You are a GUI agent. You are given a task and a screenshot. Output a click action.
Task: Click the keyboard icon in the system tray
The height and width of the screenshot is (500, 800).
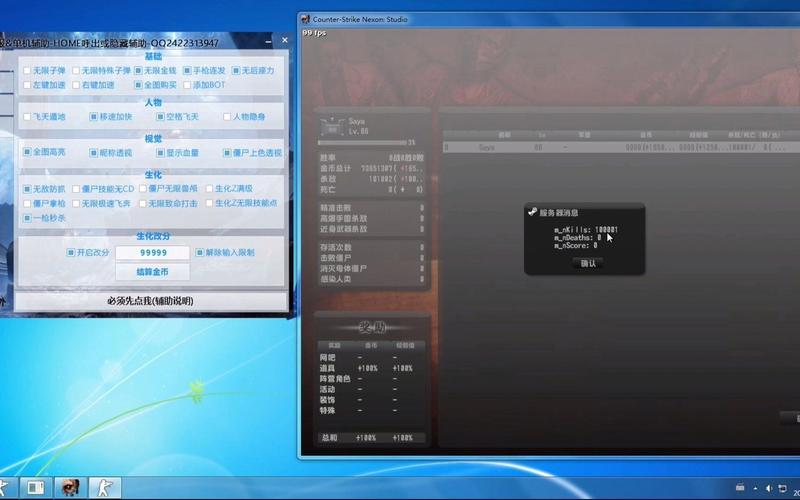pyautogui.click(x=740, y=487)
